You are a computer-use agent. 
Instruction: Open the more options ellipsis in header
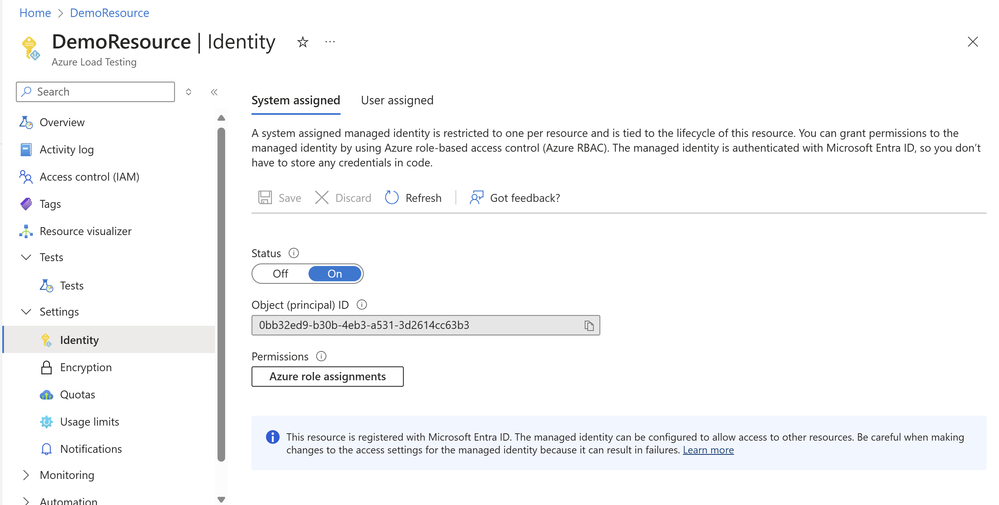tap(330, 42)
